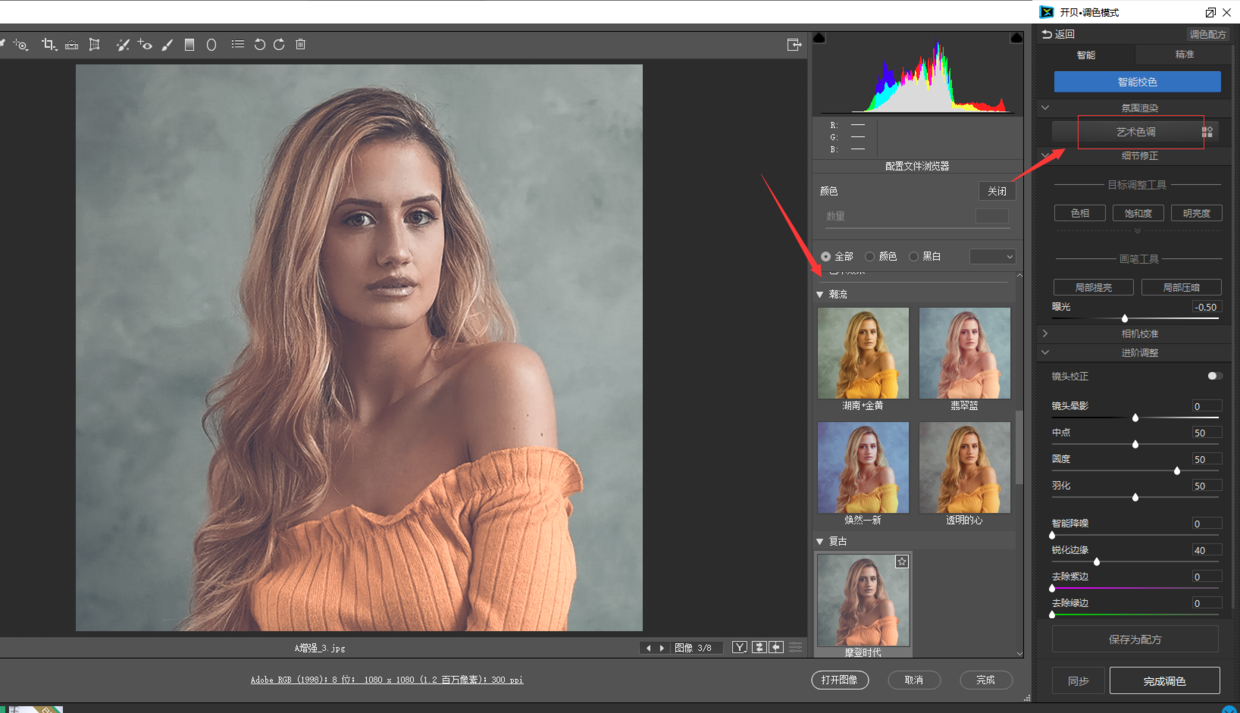This screenshot has height=713, width=1240.
Task: Select the 全部 radio option
Action: tap(826, 257)
